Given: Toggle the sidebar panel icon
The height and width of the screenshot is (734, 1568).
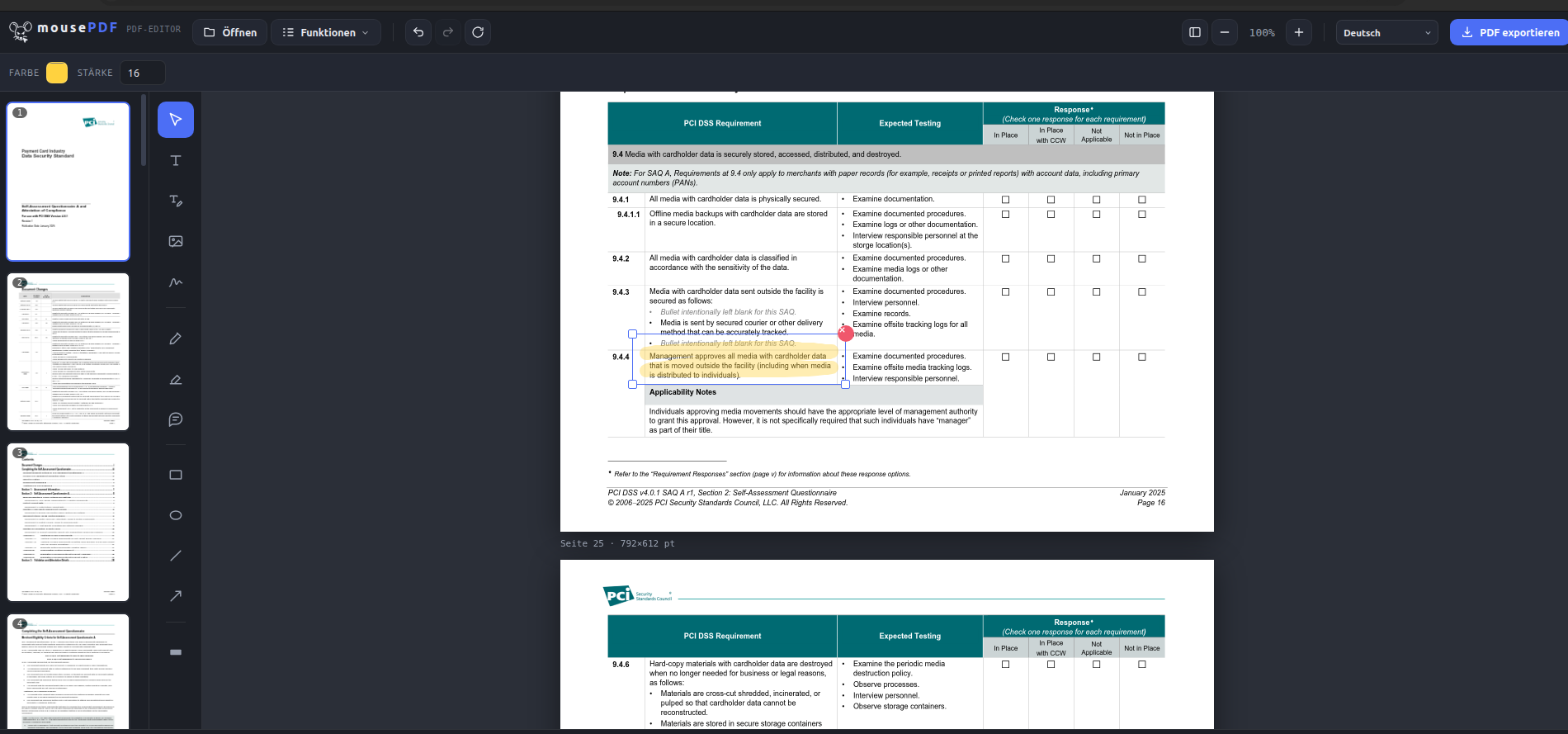Looking at the screenshot, I should (x=1195, y=32).
